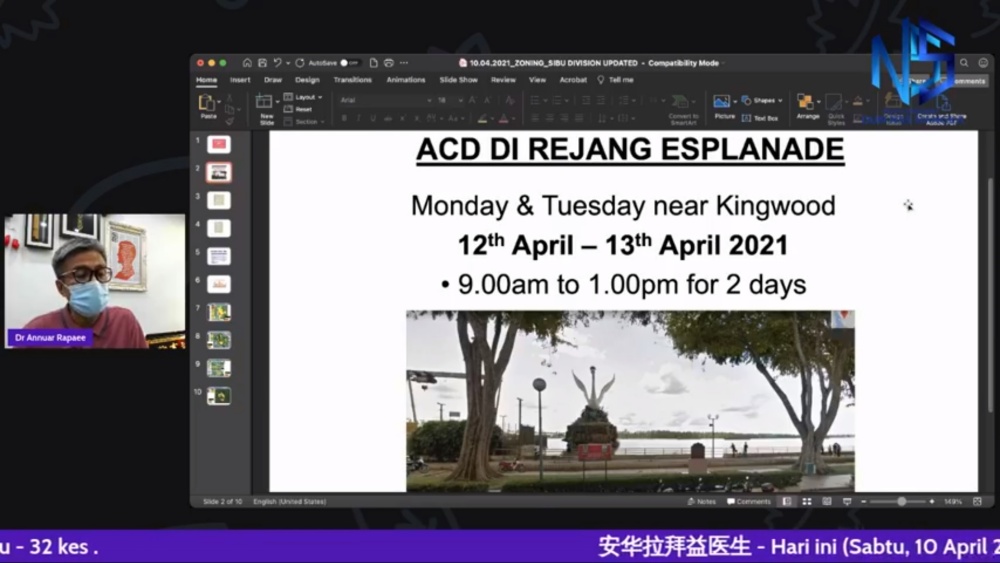Image resolution: width=1000 pixels, height=563 pixels.
Task: Click the ACD DI REJANG ESPLANADE slide title
Action: click(630, 150)
